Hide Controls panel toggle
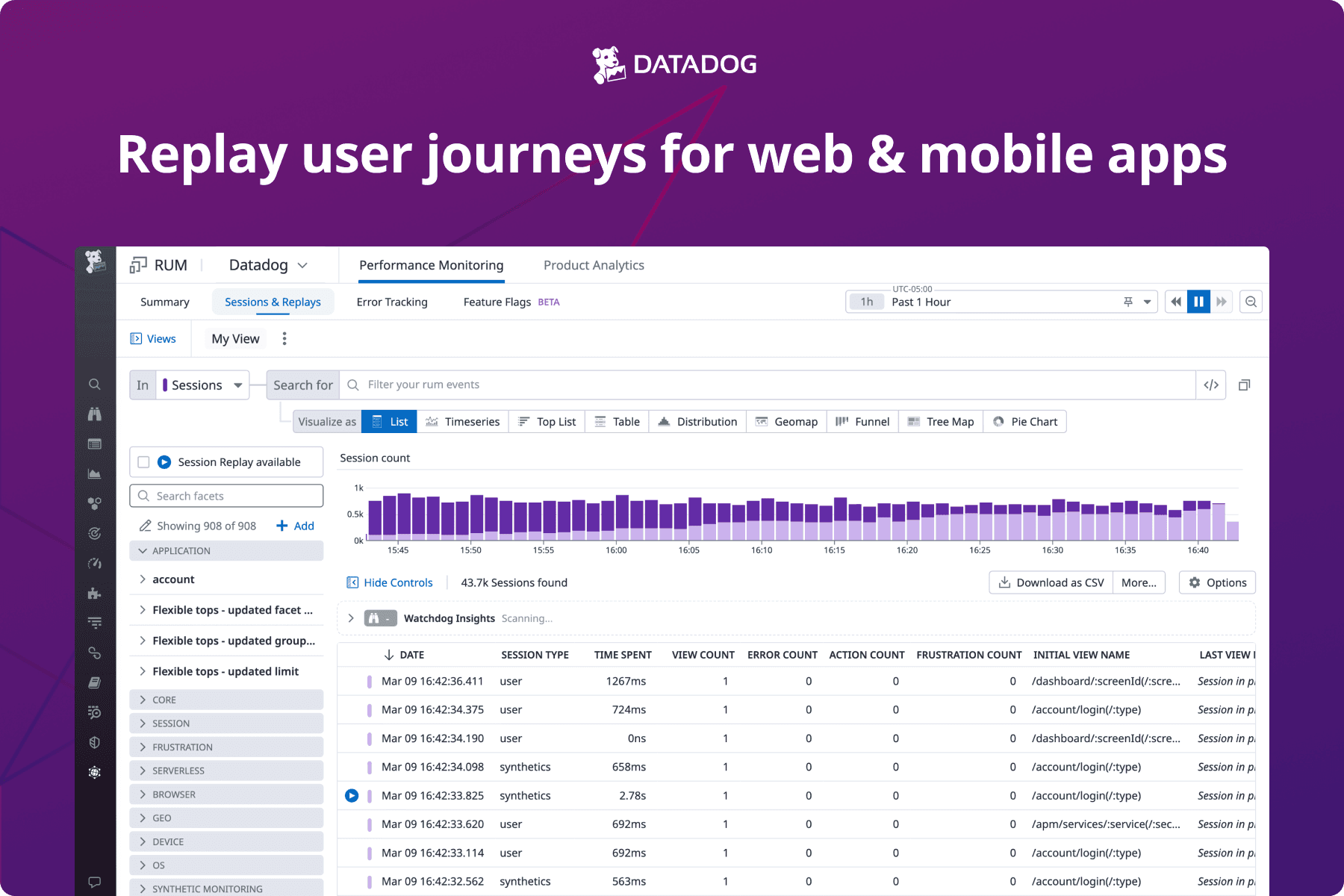Screen dimensions: 1344x896 (390, 582)
